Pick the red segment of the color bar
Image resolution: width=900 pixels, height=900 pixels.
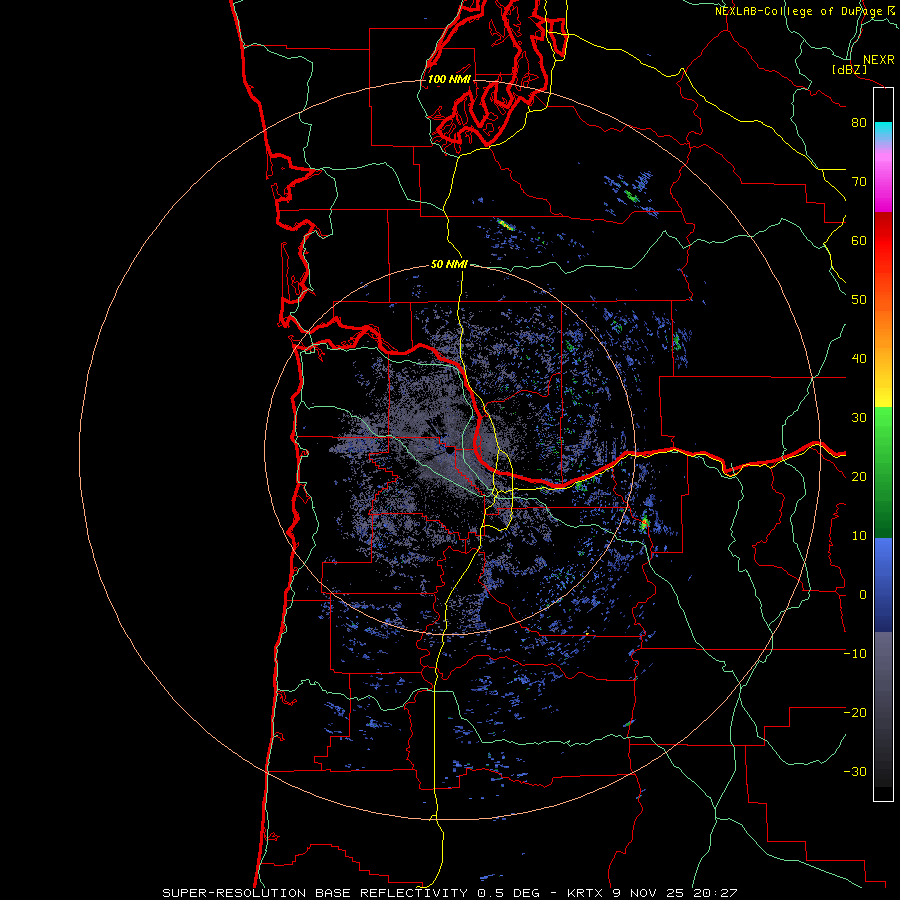coord(883,241)
